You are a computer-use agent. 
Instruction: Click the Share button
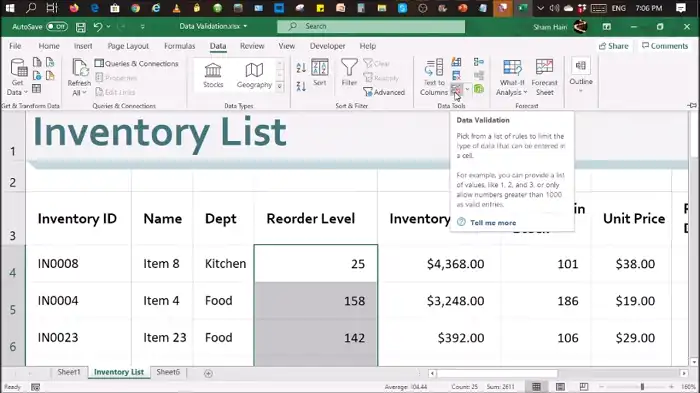point(613,46)
